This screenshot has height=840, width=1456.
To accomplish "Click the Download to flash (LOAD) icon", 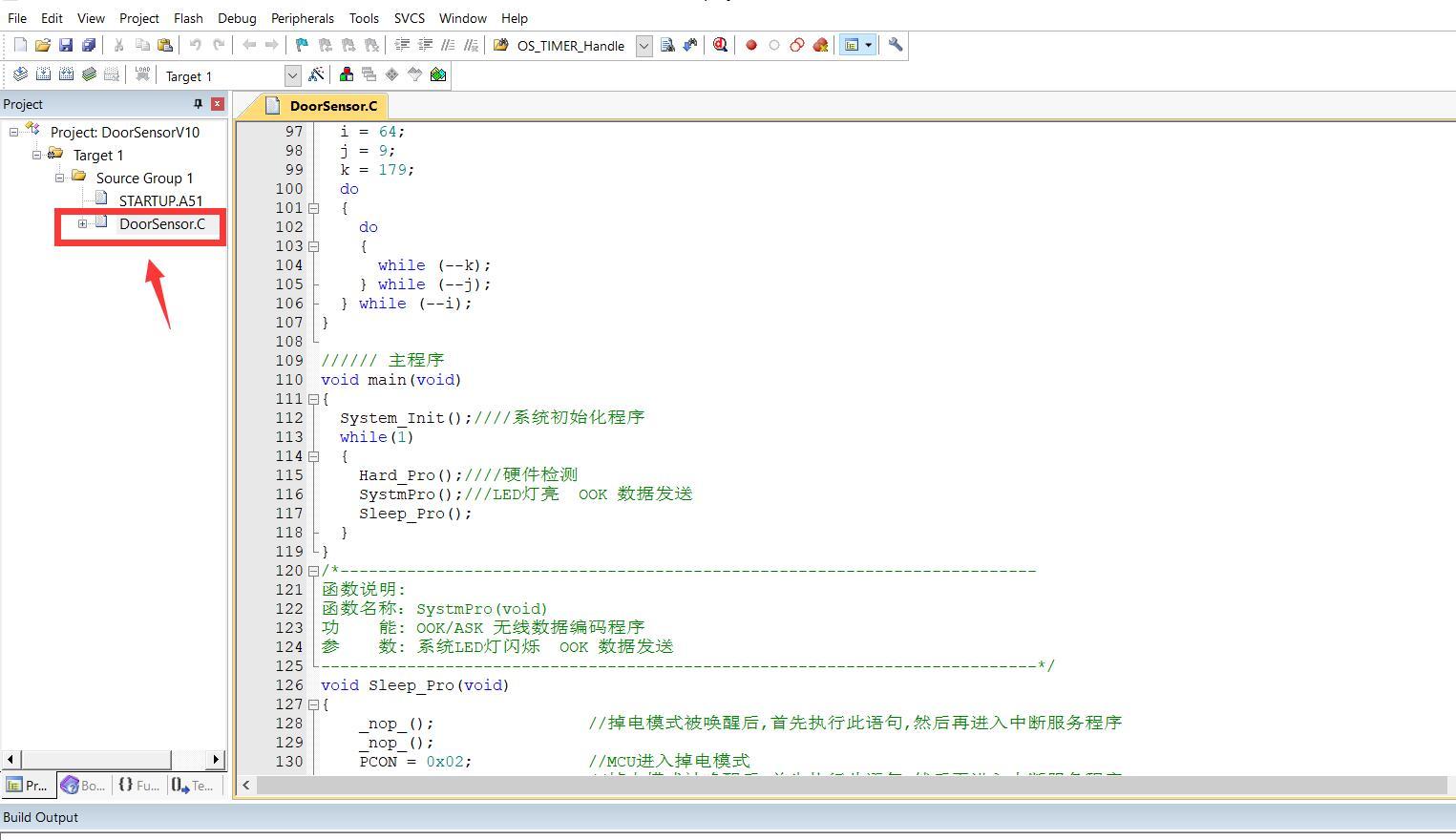I will 142,74.
